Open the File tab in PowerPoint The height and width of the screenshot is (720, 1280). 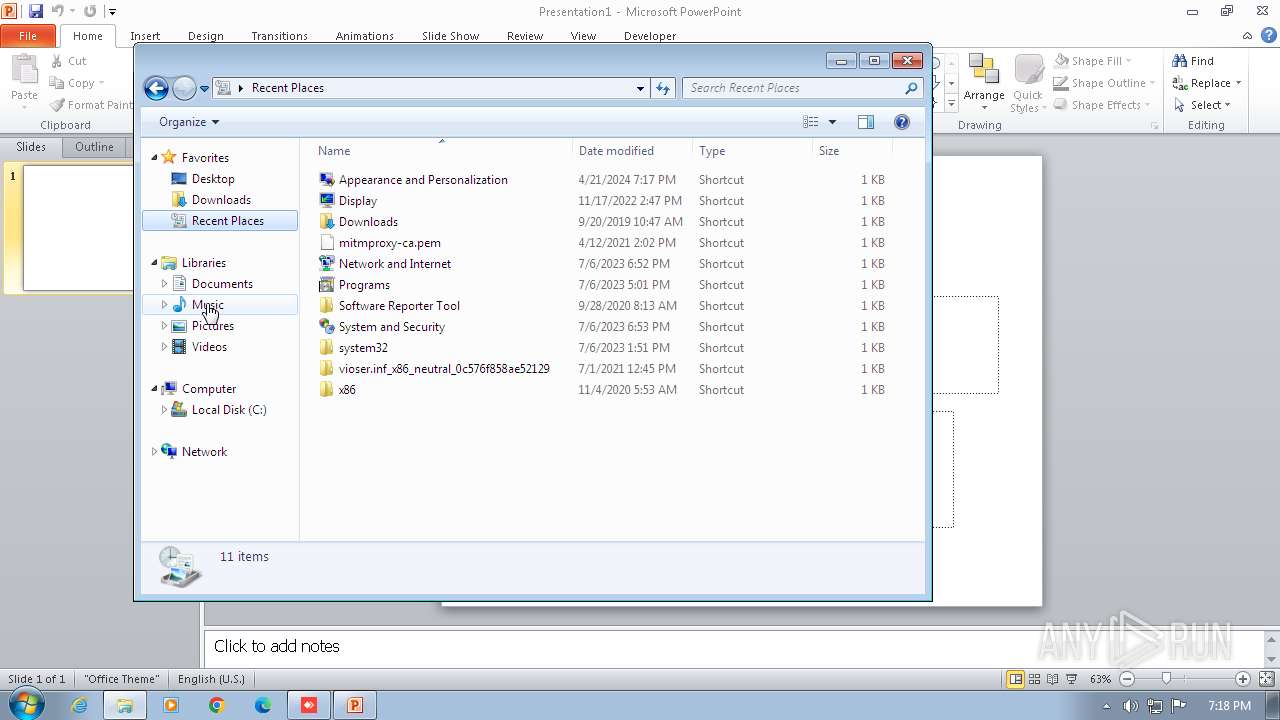pos(28,36)
